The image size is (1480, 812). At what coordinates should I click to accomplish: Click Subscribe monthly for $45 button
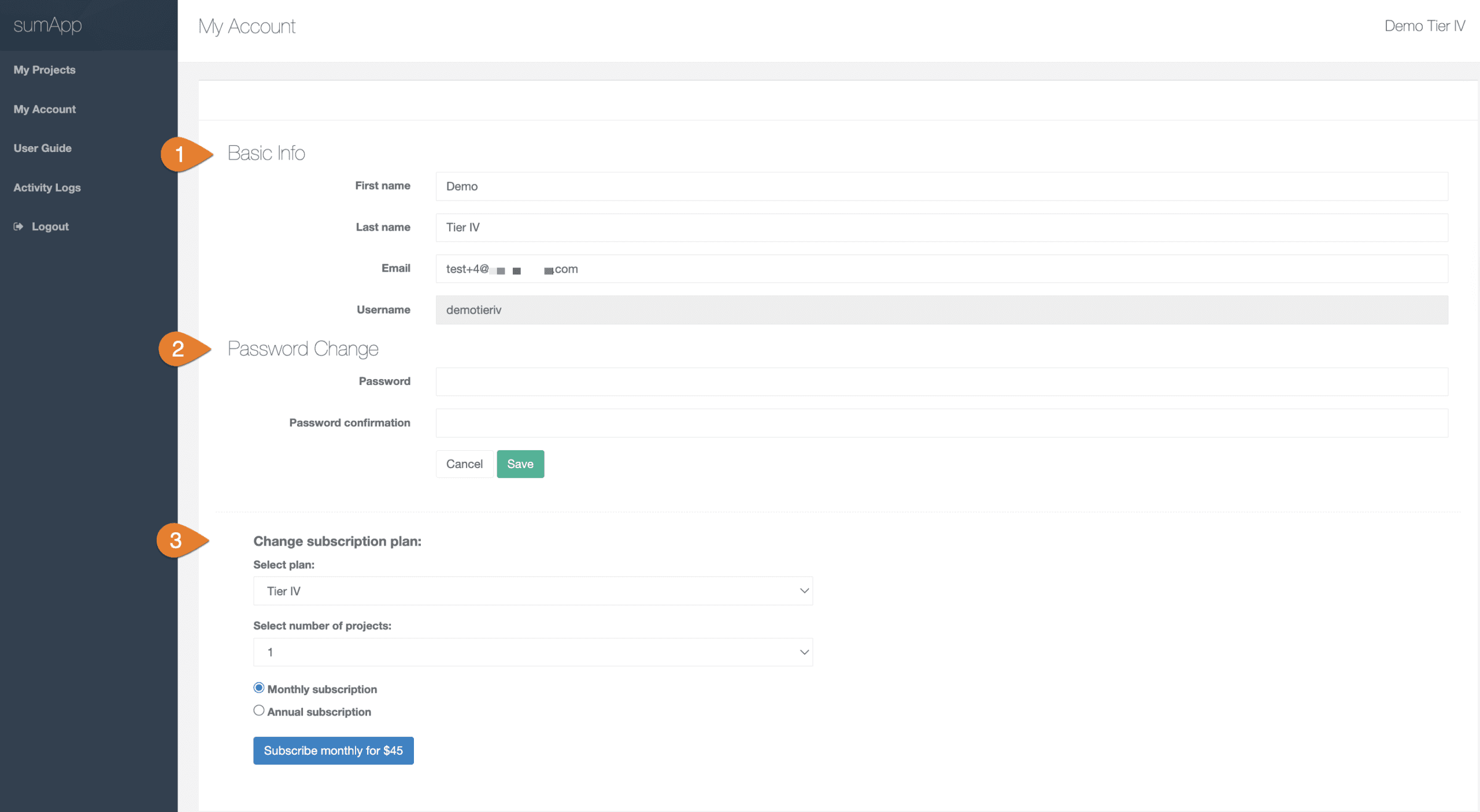click(333, 750)
